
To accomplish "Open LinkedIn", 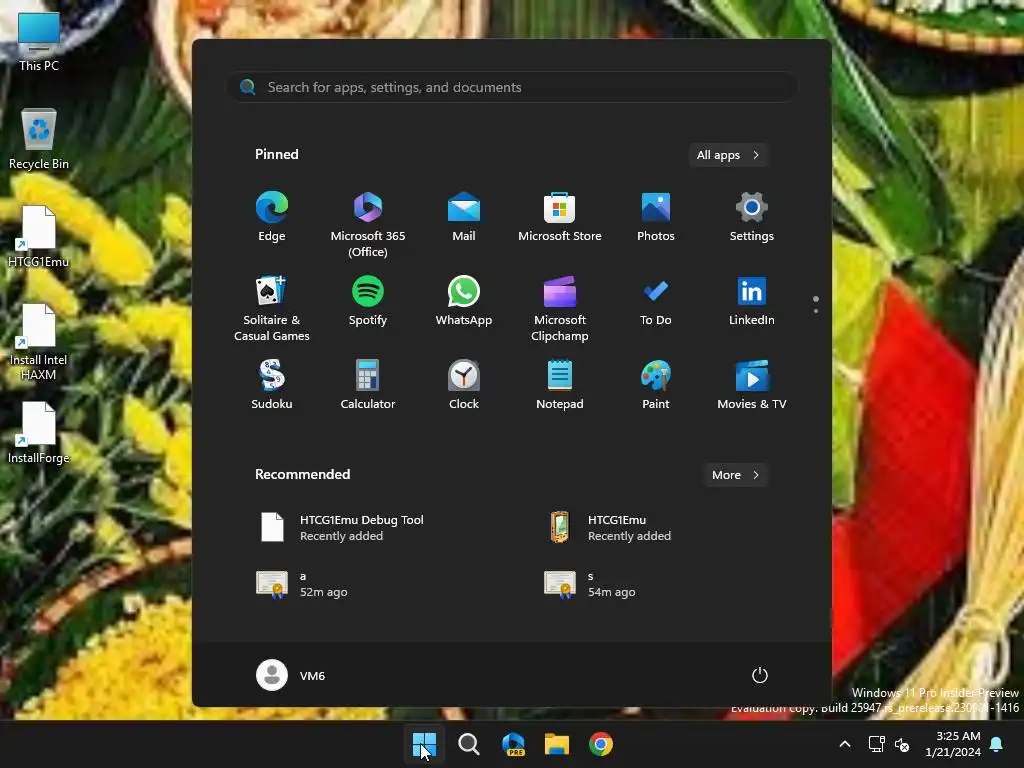I will tap(752, 301).
